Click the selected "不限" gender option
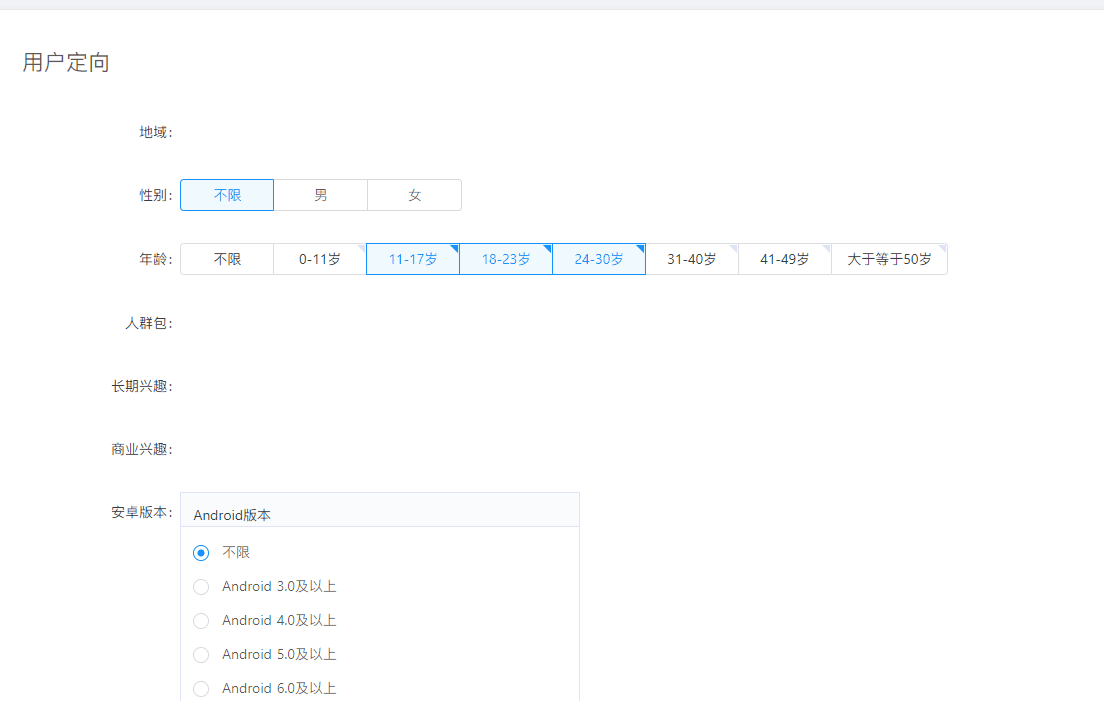 point(226,195)
